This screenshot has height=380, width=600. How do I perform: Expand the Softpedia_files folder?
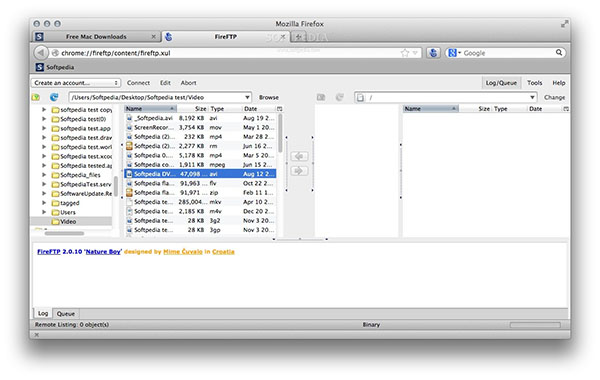click(x=44, y=175)
